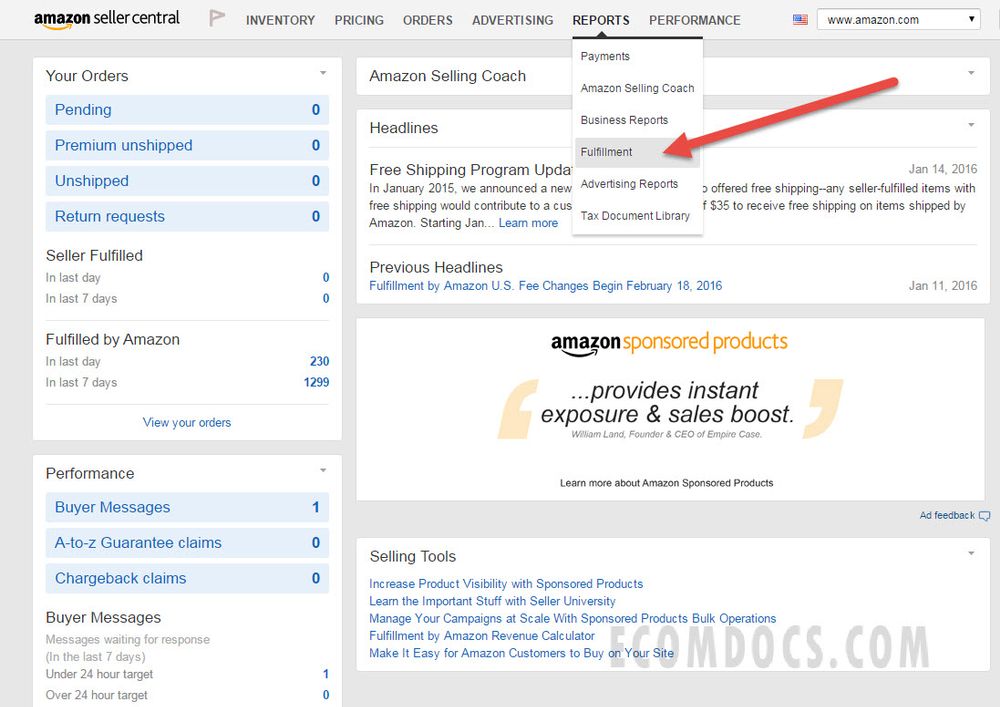Image resolution: width=1000 pixels, height=707 pixels.
Task: Click Seller Fulfilled In last 7 days count
Action: [x=326, y=298]
